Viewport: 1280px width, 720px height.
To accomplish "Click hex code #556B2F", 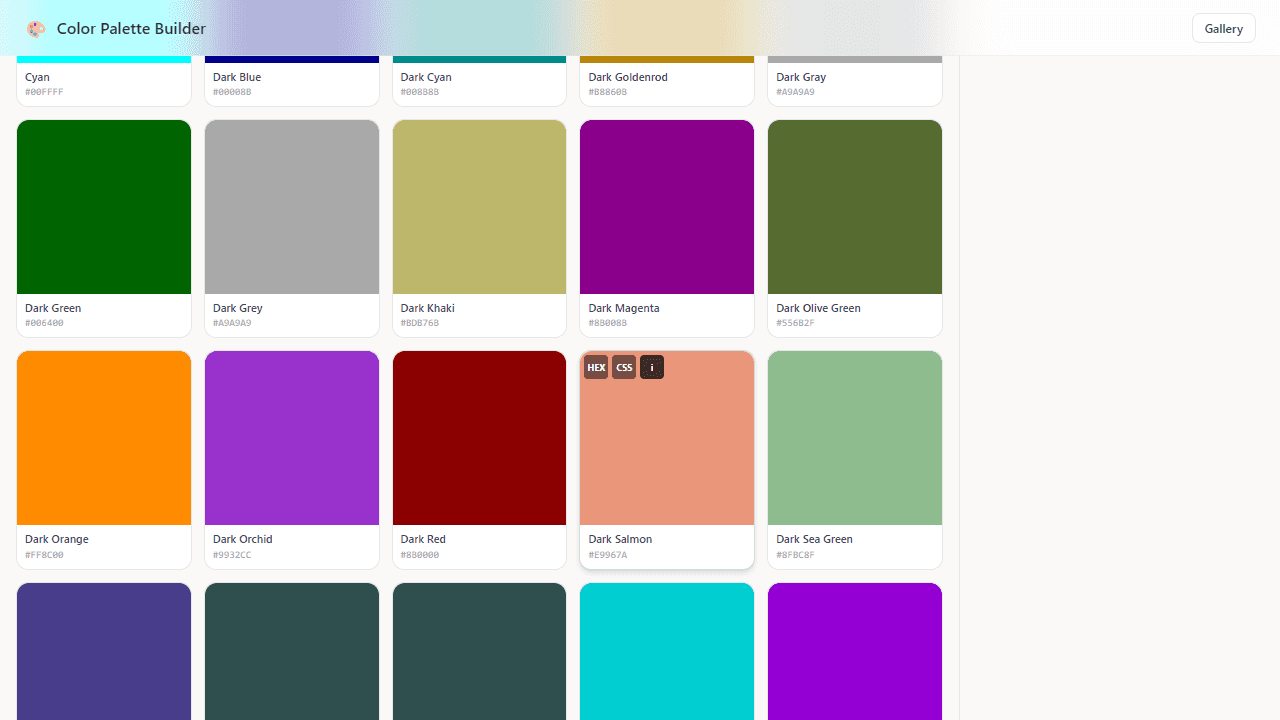I will (795, 323).
